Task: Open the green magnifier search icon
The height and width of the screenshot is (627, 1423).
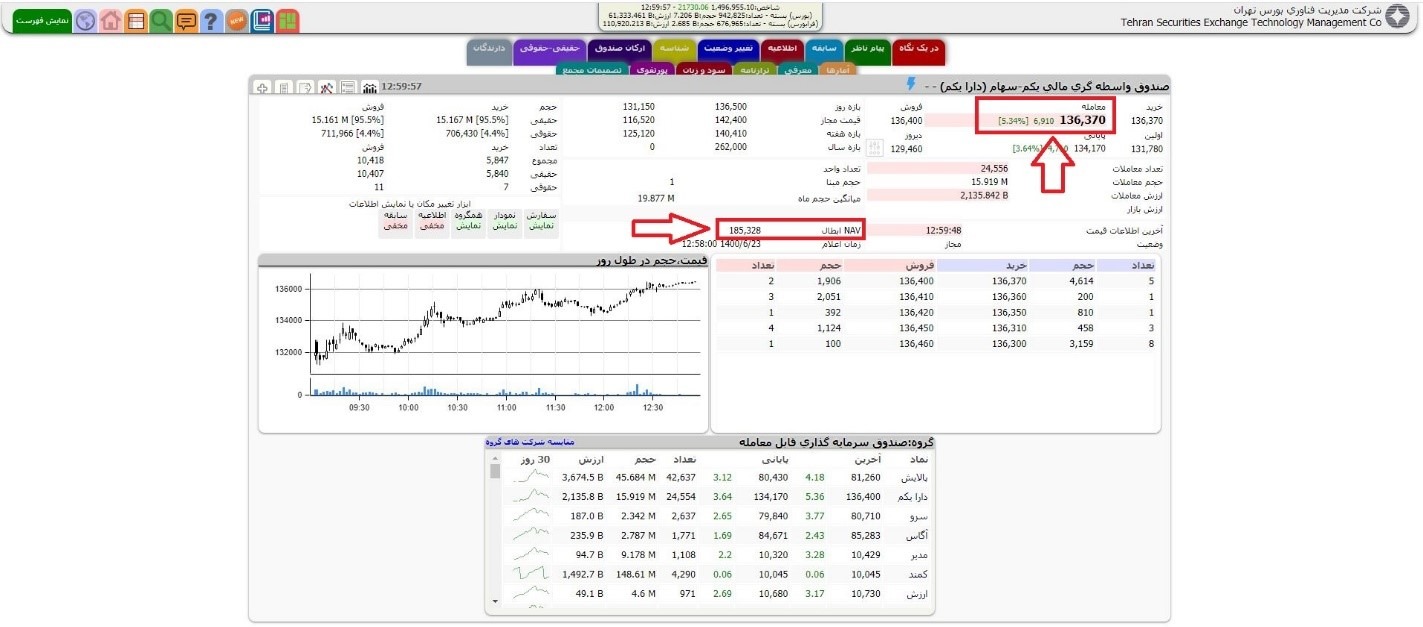Action: tap(161, 20)
